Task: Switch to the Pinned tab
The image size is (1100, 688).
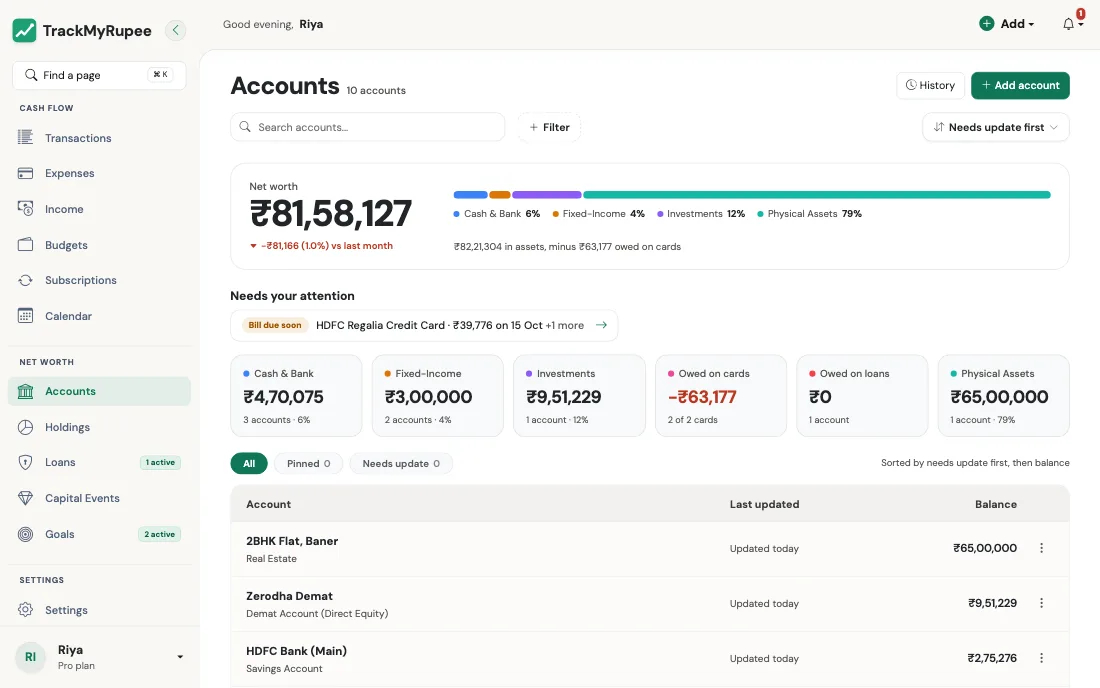Action: (308, 464)
